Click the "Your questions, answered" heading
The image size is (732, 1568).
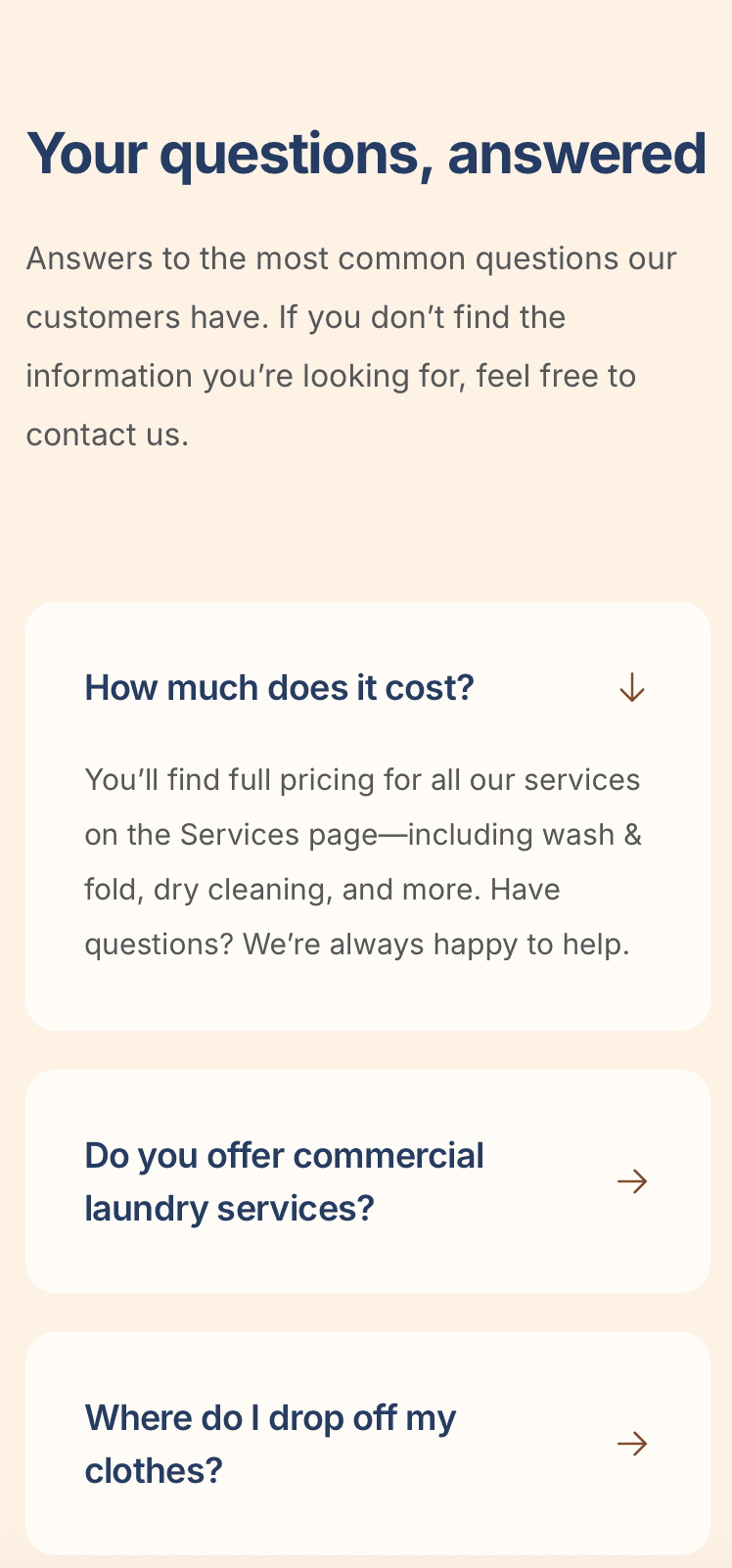pos(366,154)
